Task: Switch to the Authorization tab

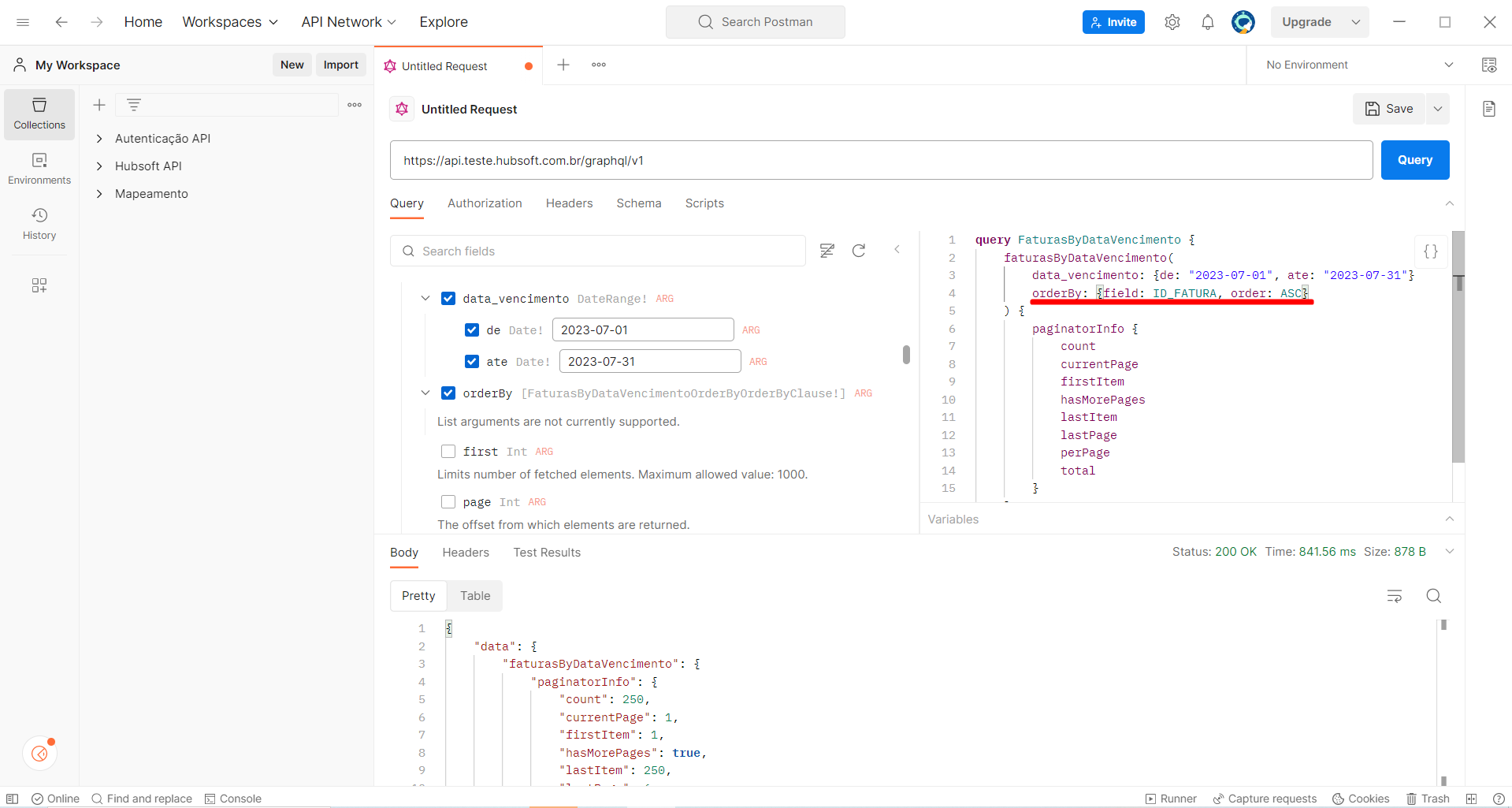Action: (485, 203)
